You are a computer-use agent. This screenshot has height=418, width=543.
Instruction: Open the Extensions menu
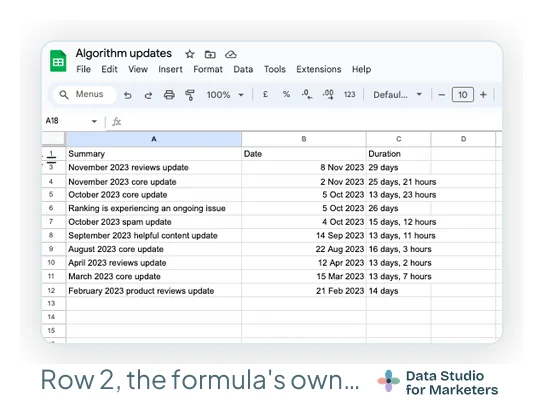(319, 69)
